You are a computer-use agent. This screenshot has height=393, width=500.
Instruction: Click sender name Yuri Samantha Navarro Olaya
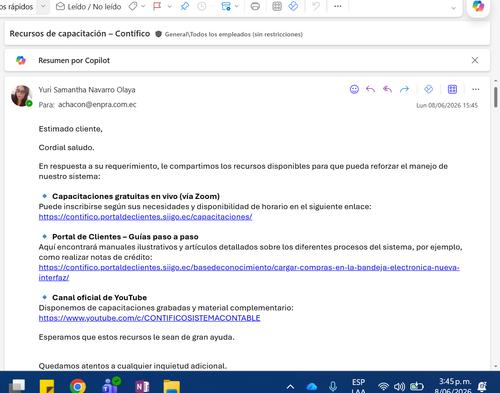[87, 90]
